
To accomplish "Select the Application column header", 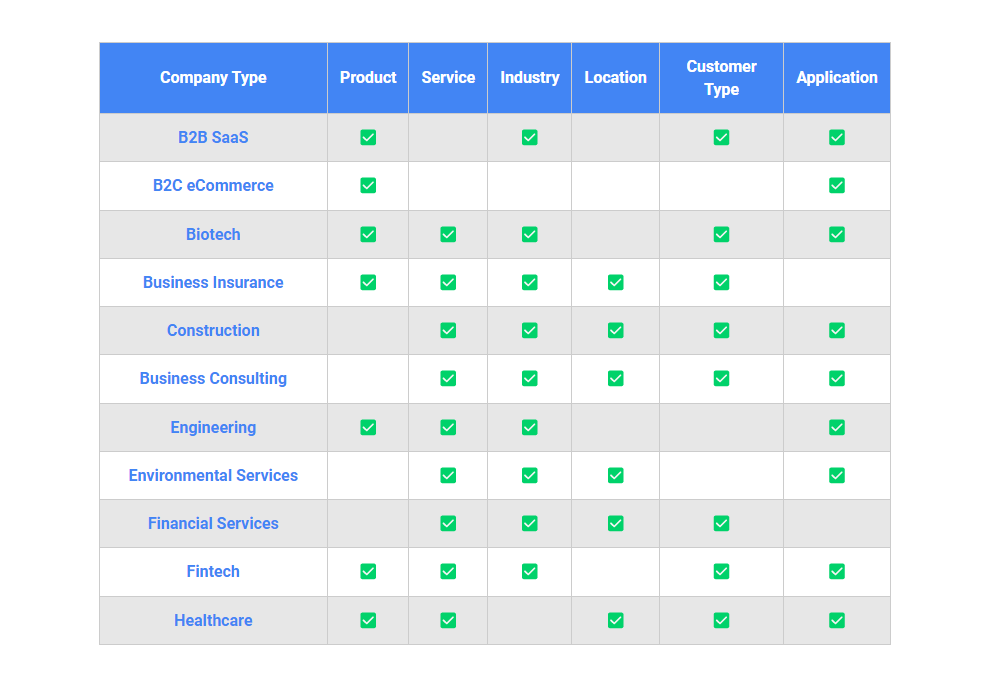I will click(836, 78).
